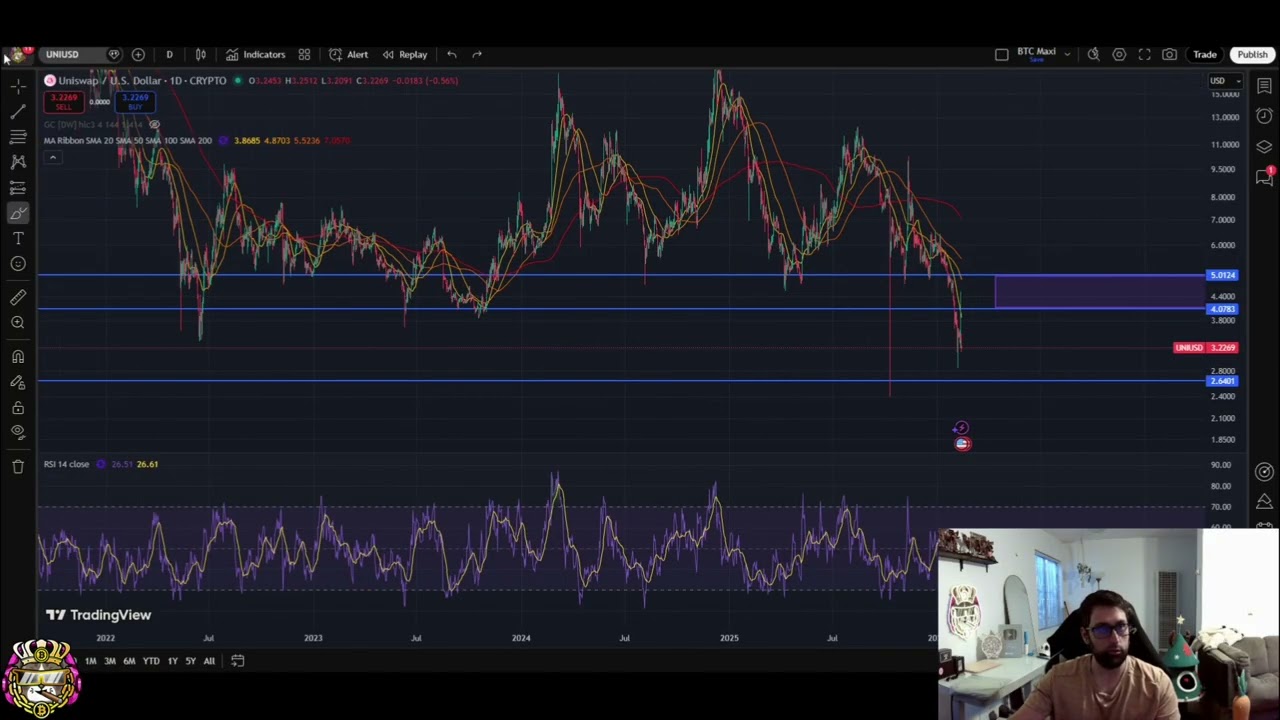Select the 1M date range
1280x720 pixels.
(90, 661)
